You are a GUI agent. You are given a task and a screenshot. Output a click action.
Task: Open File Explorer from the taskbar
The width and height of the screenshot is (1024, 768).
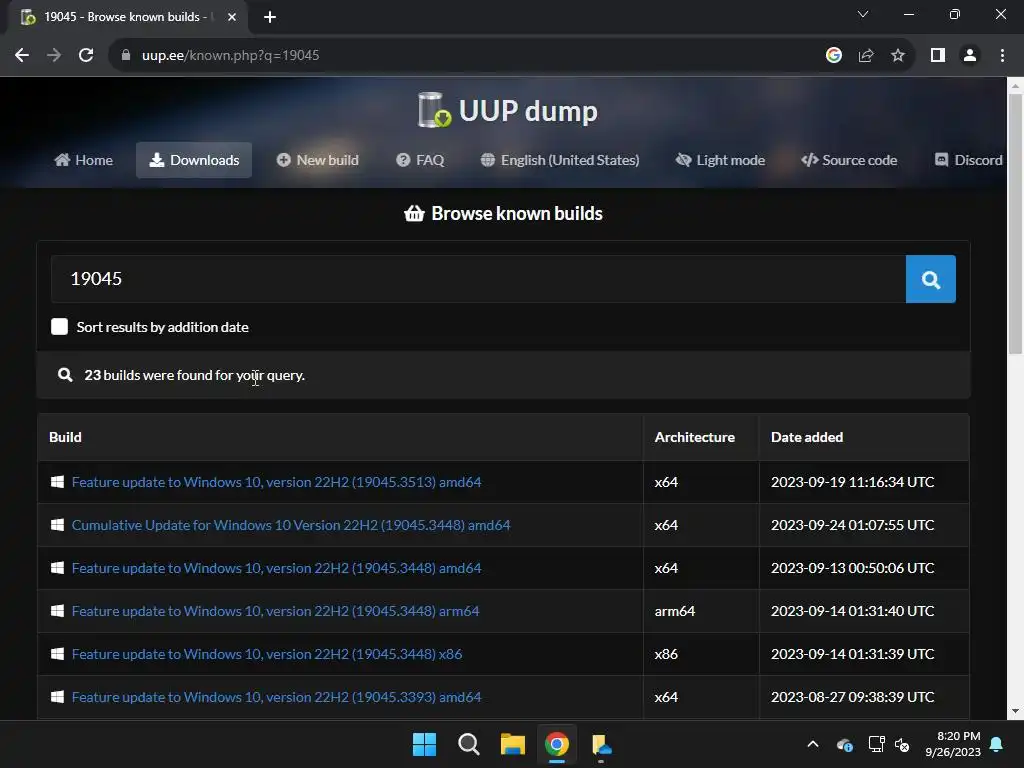(513, 744)
